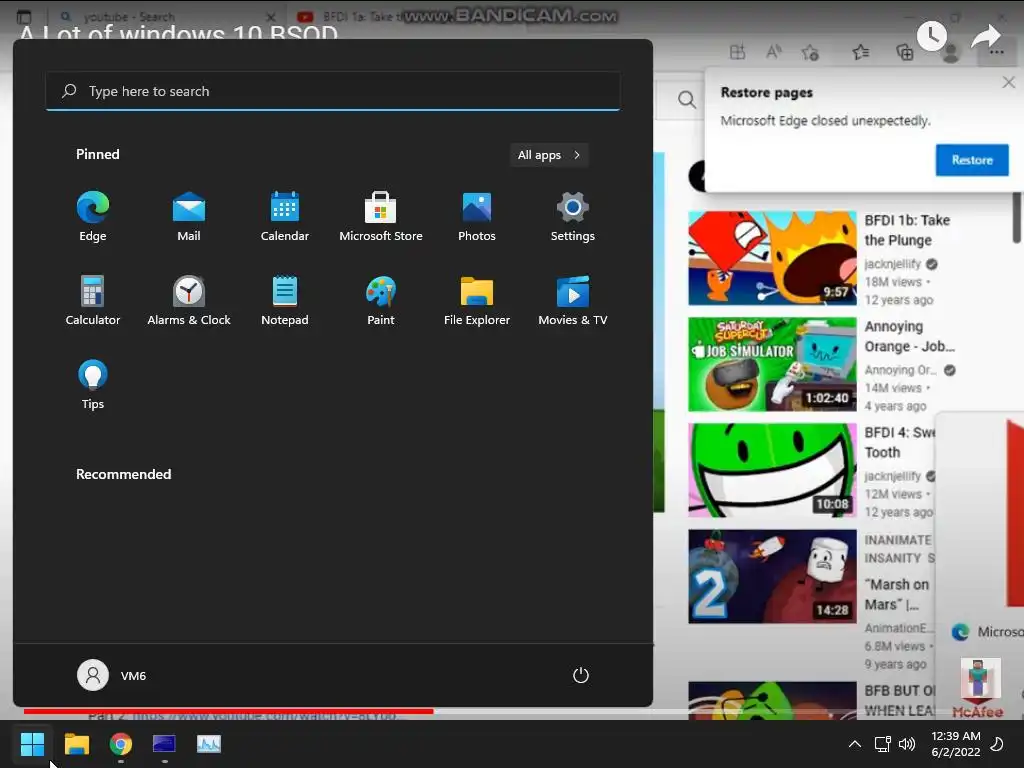Click the Watch later clock icon
The height and width of the screenshot is (768, 1024).
pyautogui.click(x=931, y=35)
